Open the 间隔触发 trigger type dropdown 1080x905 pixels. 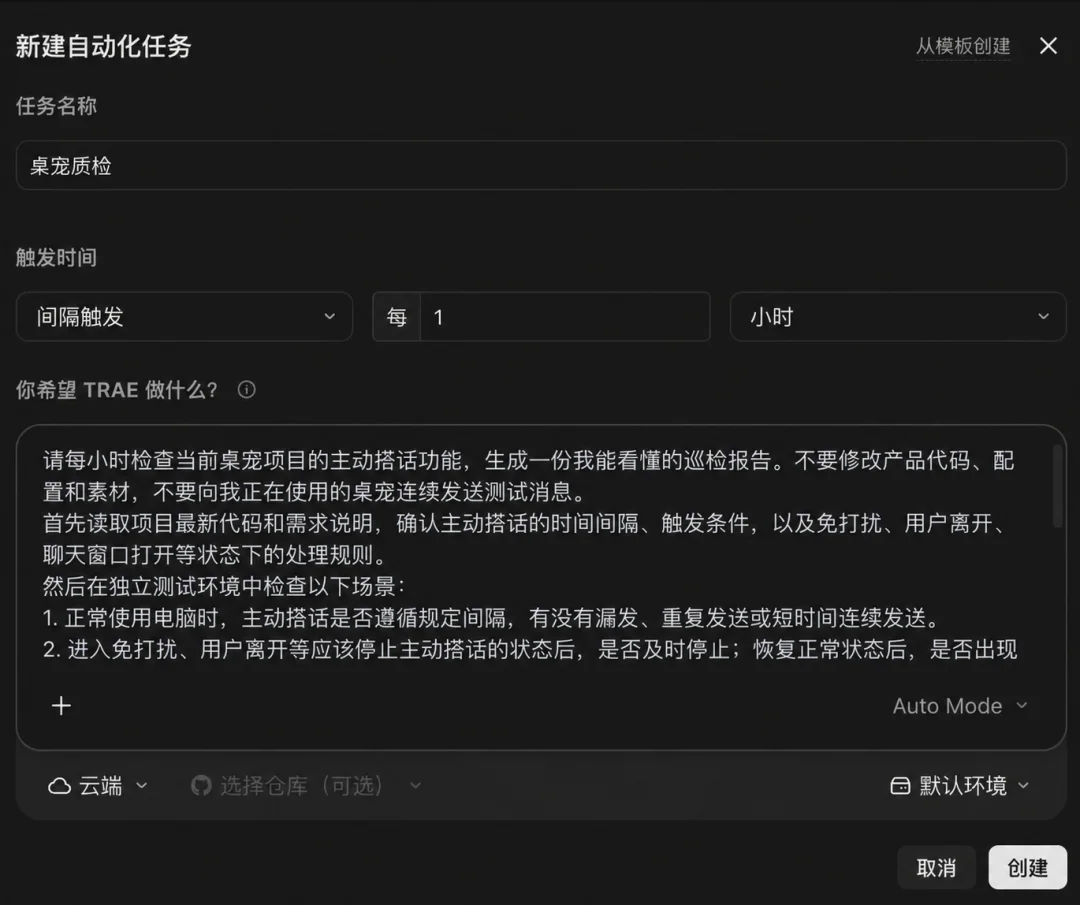tap(185, 317)
